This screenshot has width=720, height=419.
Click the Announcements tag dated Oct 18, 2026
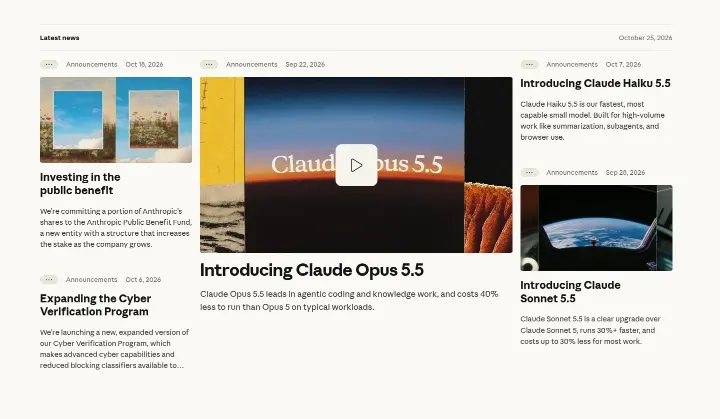[x=91, y=64]
